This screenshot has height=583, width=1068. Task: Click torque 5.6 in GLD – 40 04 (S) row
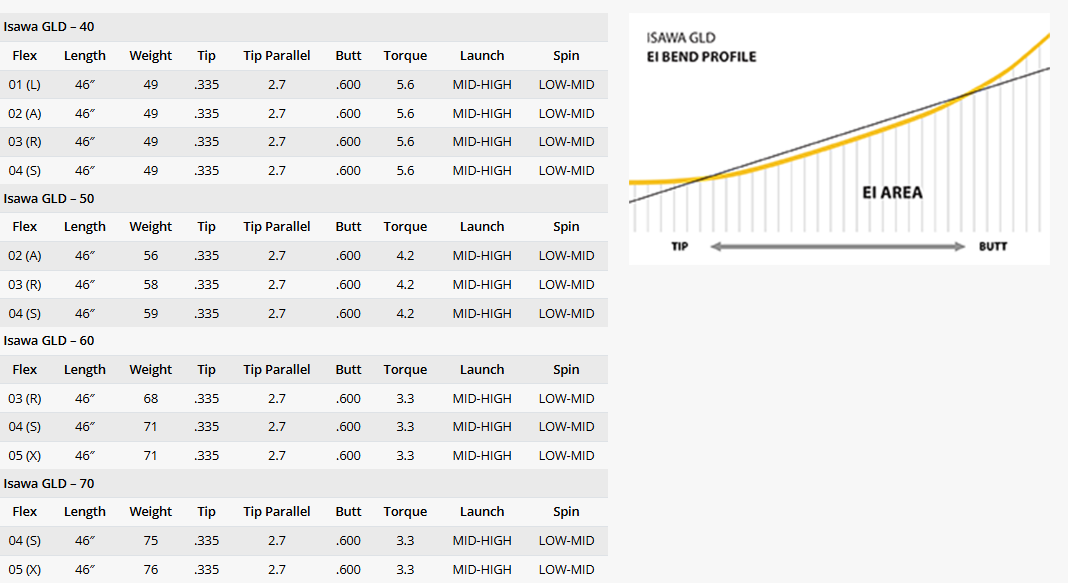(x=405, y=170)
